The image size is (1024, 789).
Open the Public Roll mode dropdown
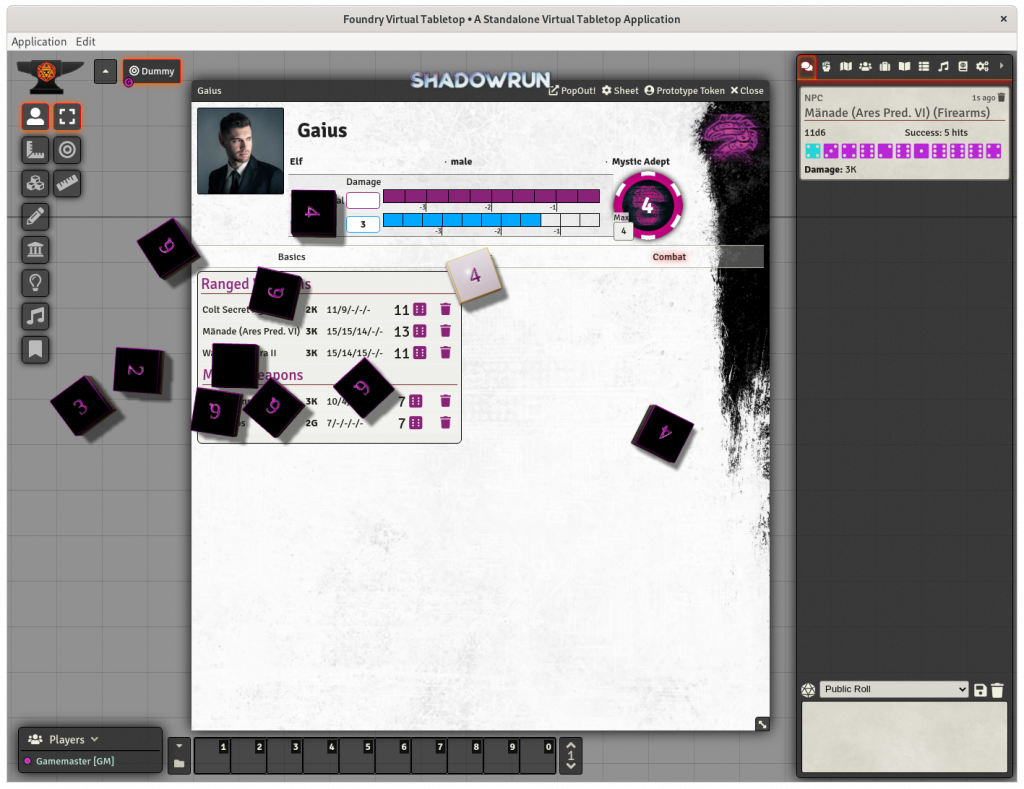pos(893,689)
